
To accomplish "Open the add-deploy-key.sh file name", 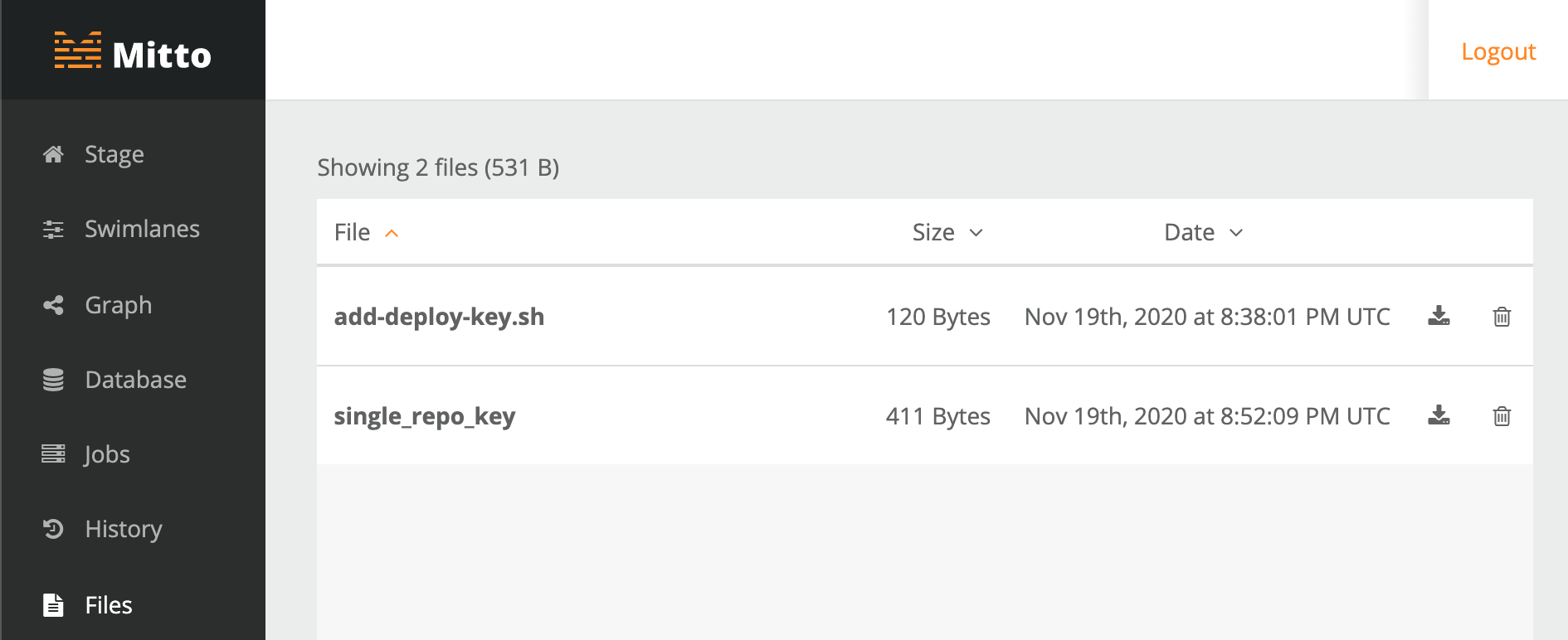I will tap(439, 317).
